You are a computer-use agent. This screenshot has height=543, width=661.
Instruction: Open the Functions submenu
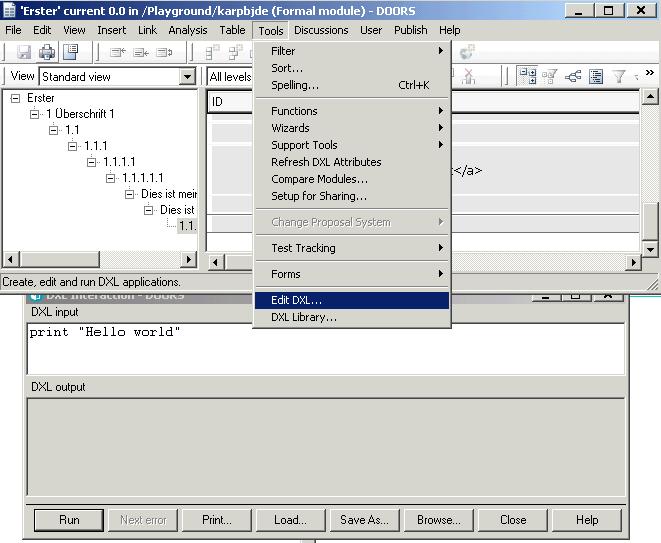352,111
